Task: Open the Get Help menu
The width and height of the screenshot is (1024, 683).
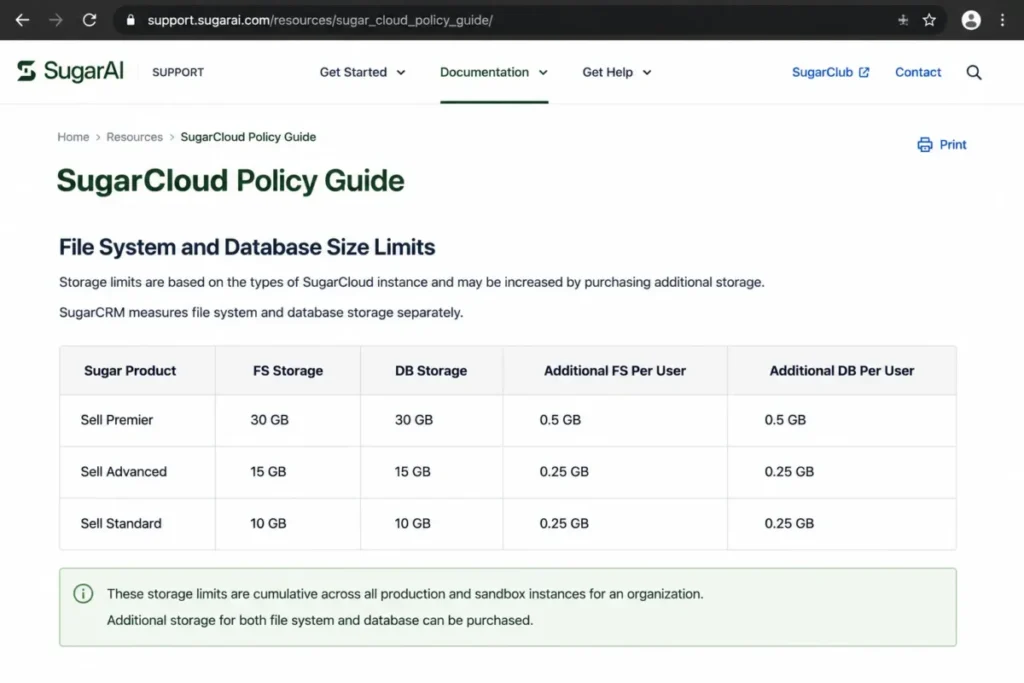Action: point(616,72)
